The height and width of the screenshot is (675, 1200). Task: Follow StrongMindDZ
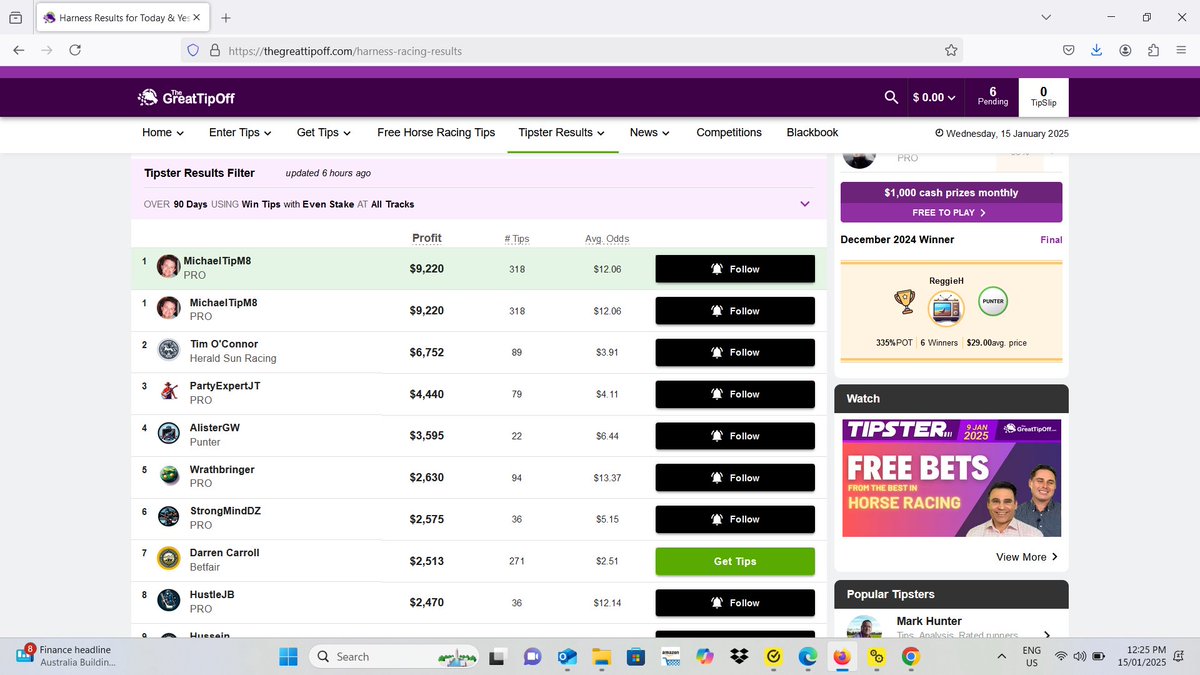click(735, 519)
